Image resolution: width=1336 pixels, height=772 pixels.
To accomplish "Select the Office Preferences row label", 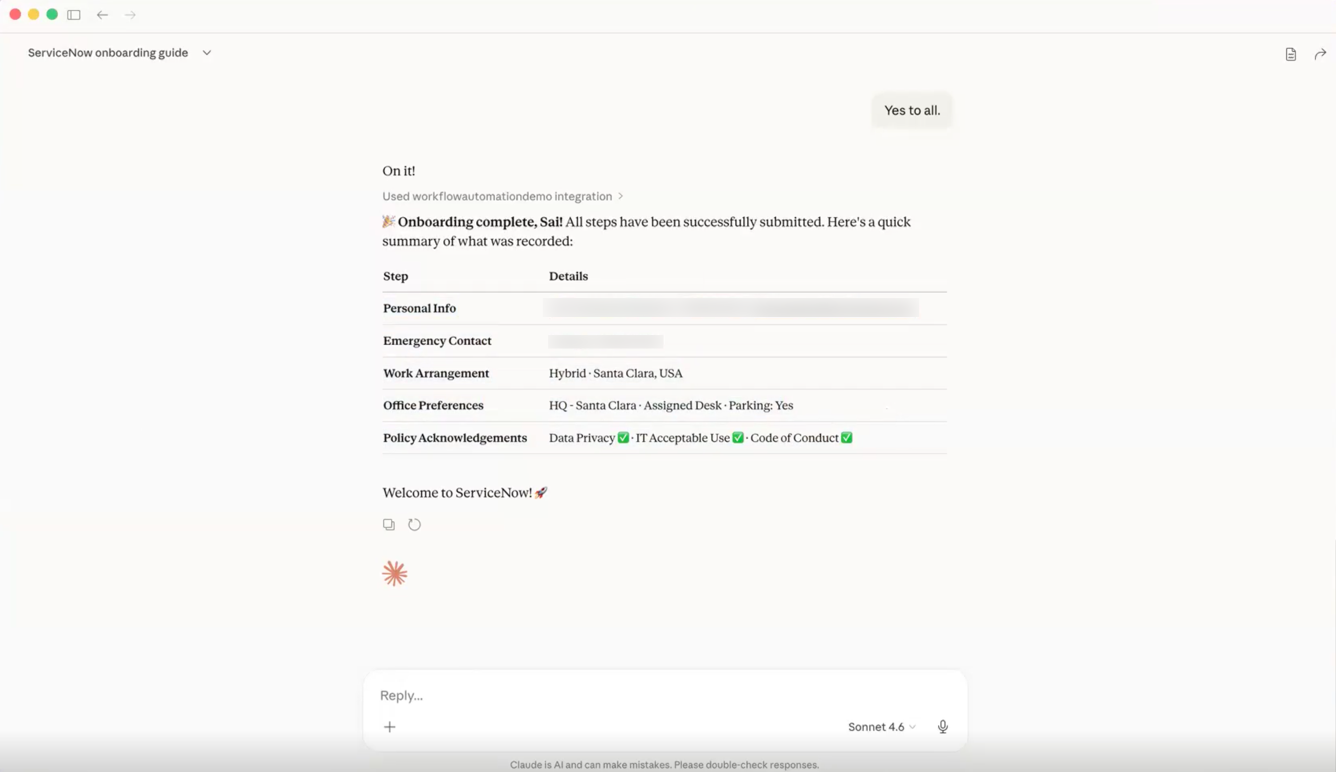I will 433,405.
